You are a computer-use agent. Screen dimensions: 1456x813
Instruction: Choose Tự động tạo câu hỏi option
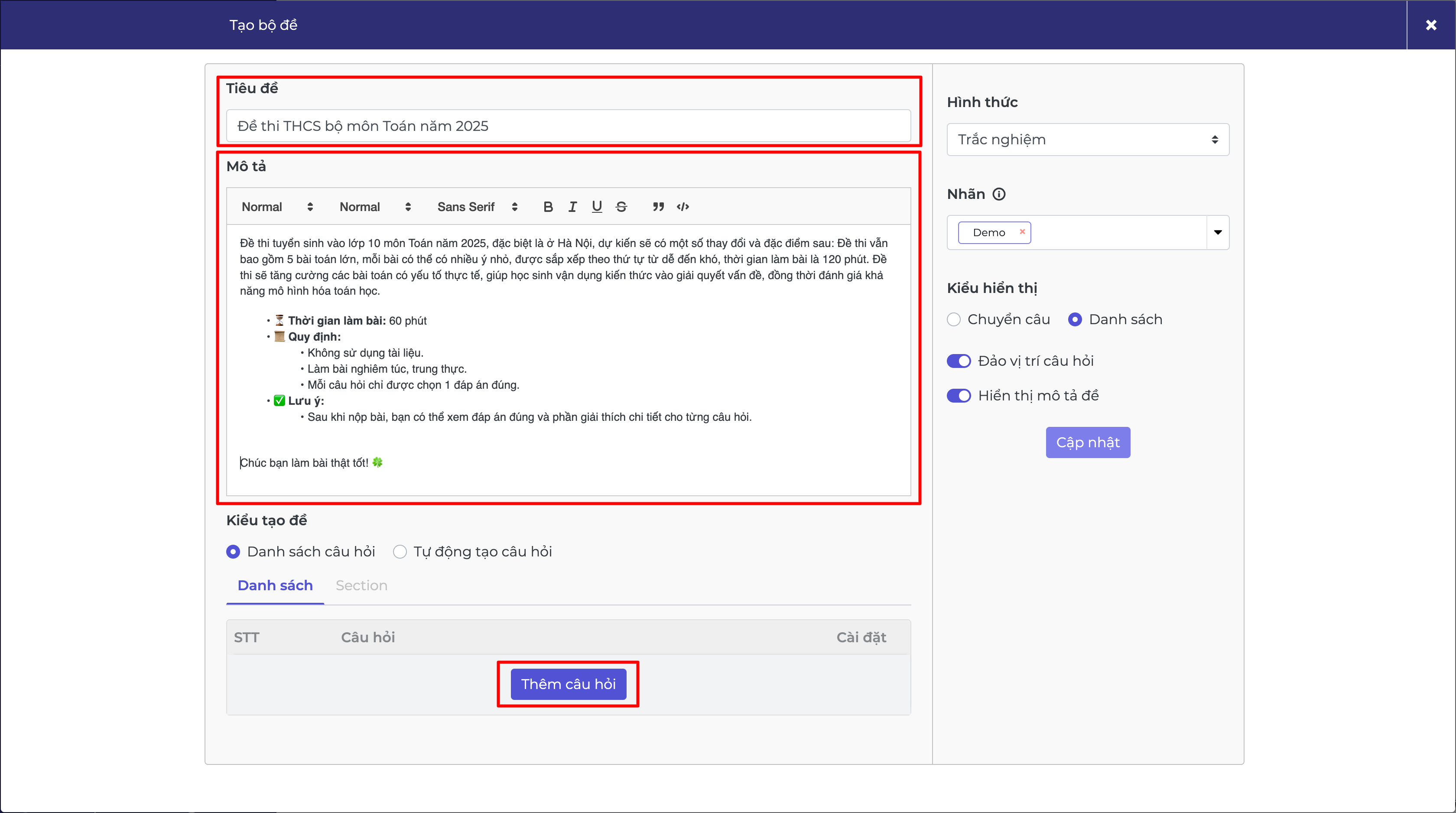click(400, 552)
